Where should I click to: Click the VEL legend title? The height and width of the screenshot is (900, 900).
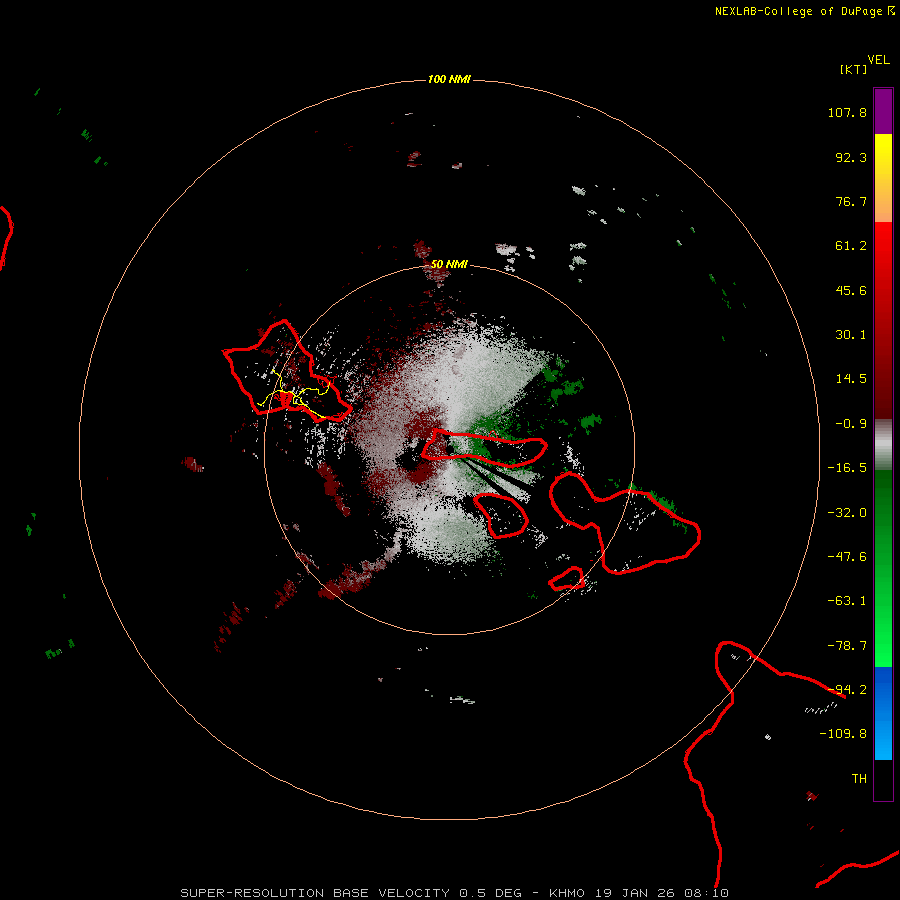click(x=878, y=60)
